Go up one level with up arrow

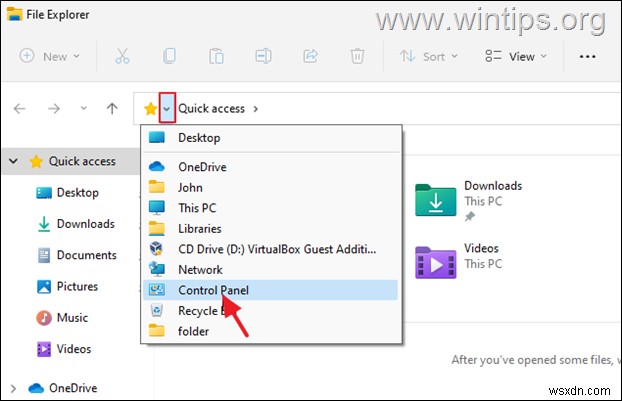112,108
